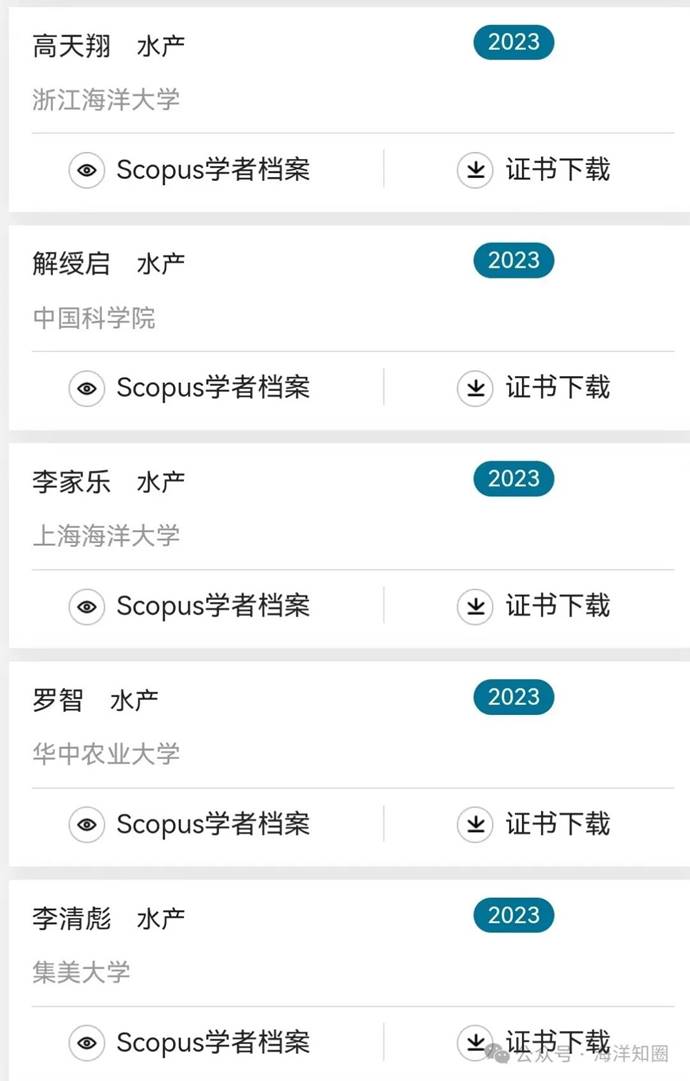Select scholar name 解绶启

point(71,264)
